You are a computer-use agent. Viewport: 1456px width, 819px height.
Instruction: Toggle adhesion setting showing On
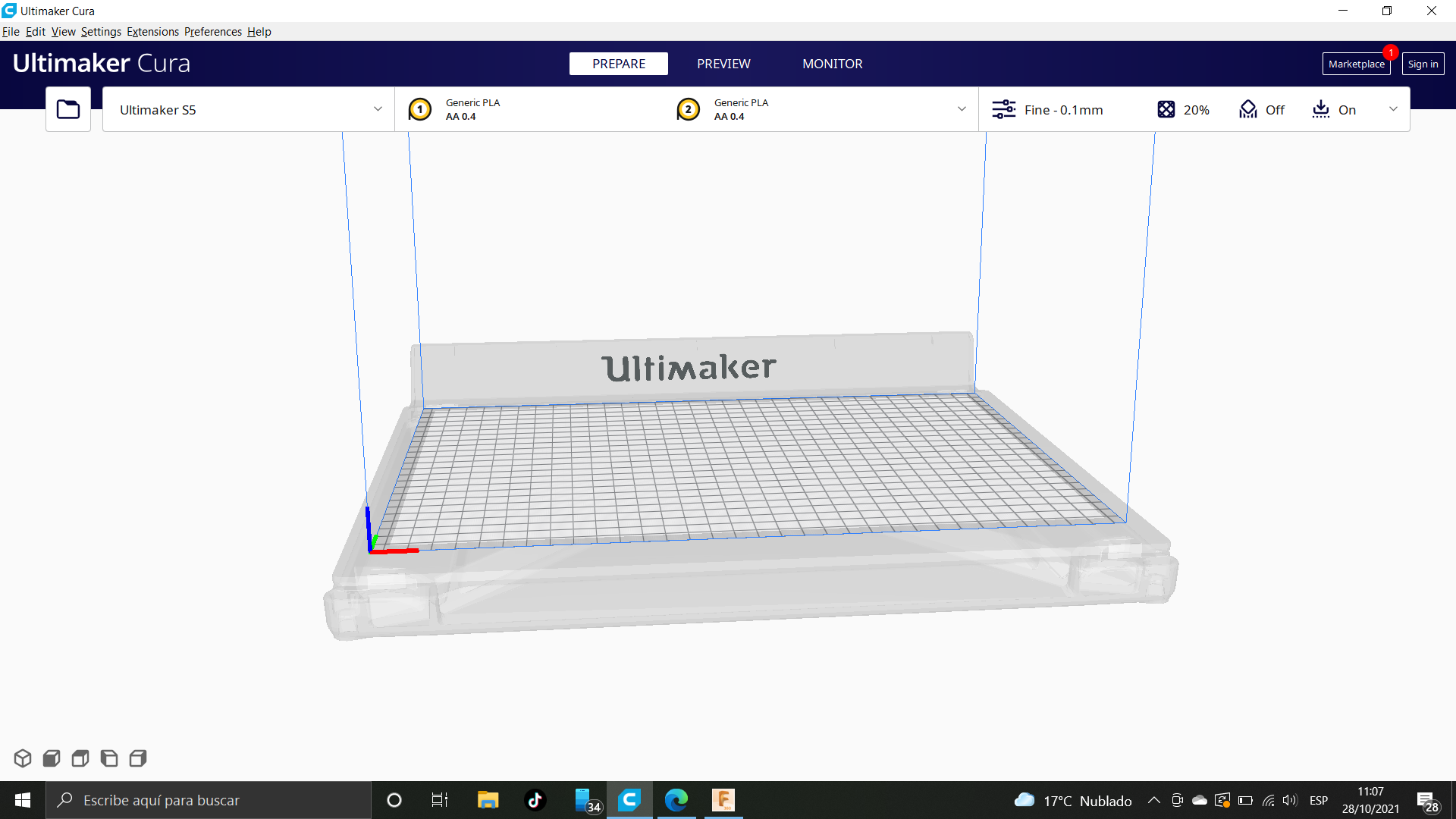click(x=1335, y=110)
